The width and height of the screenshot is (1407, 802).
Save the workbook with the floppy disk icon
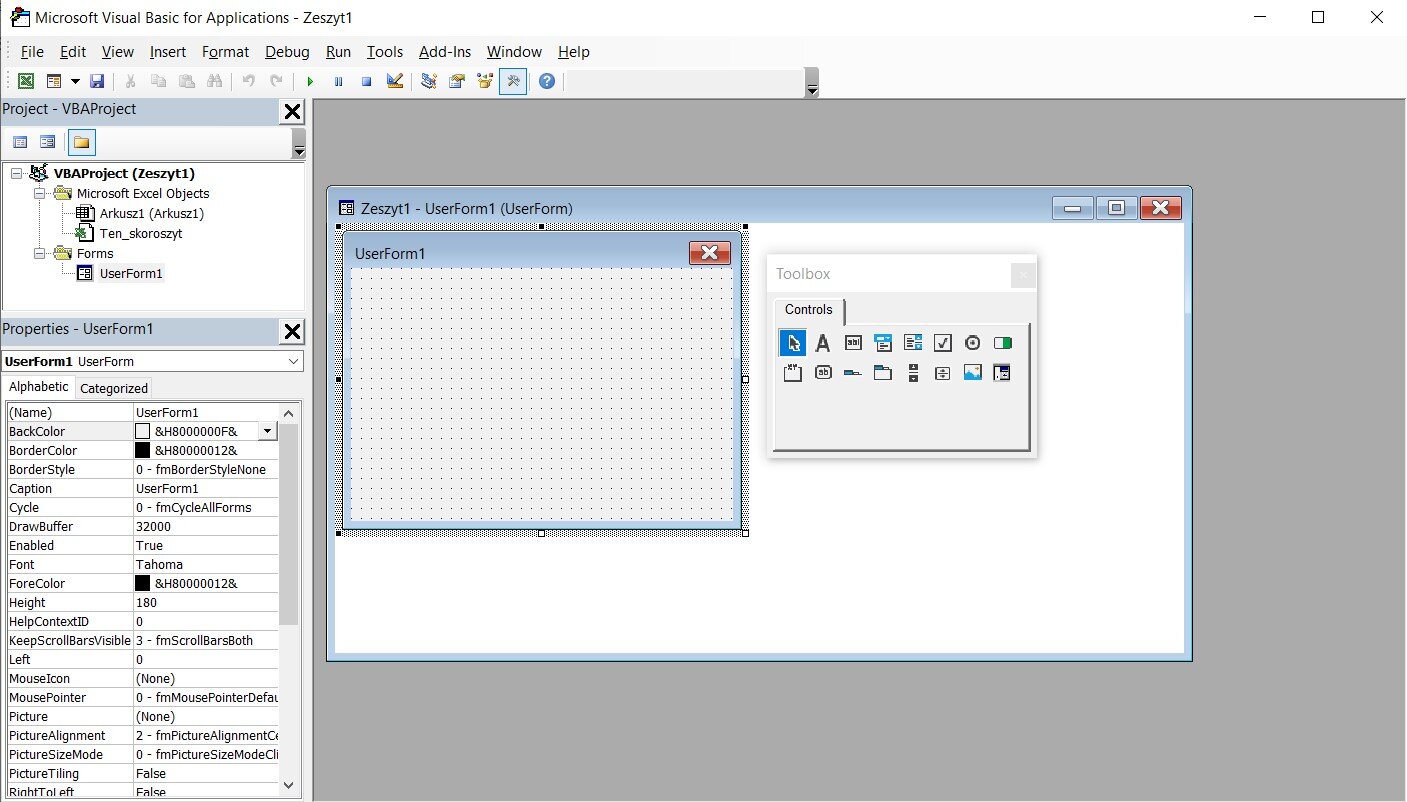click(97, 81)
